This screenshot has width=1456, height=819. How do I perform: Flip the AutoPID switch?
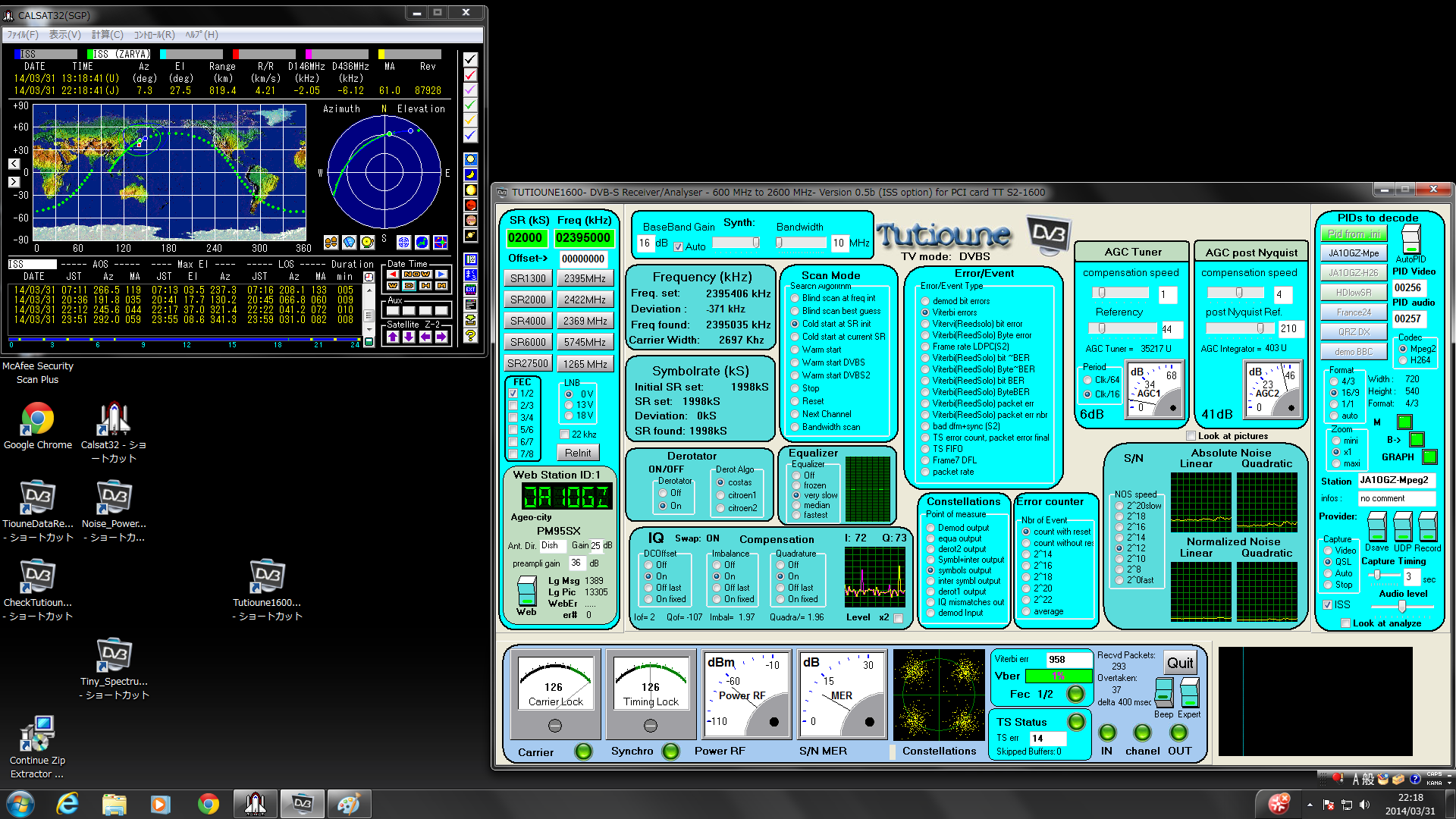(x=1410, y=239)
